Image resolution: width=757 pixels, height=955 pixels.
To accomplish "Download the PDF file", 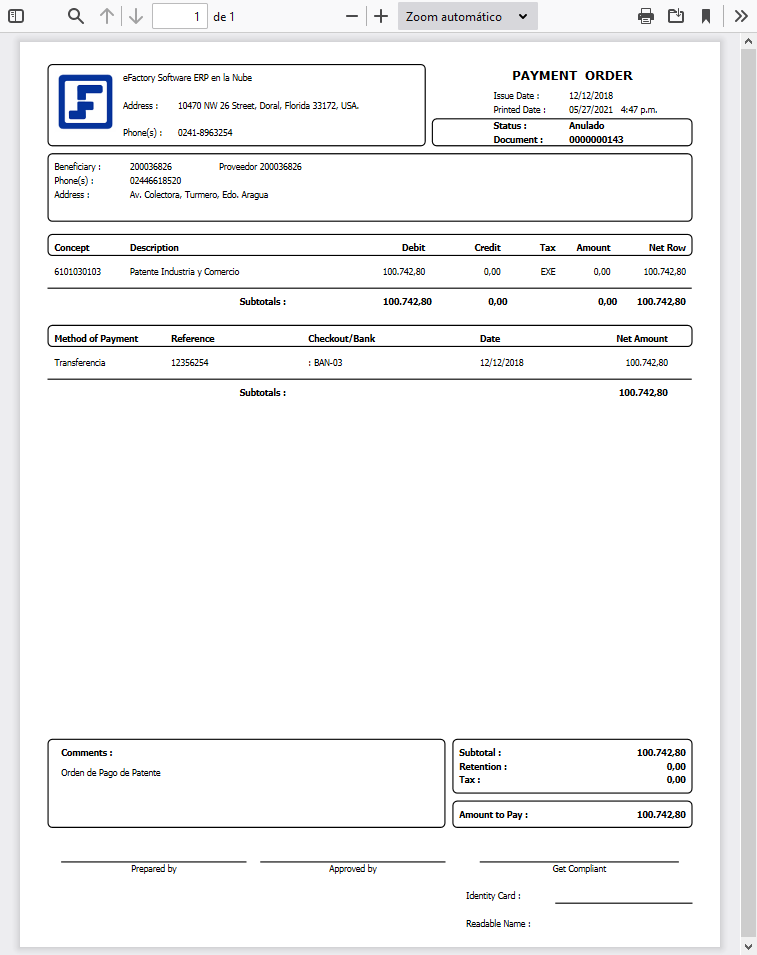I will coord(676,16).
